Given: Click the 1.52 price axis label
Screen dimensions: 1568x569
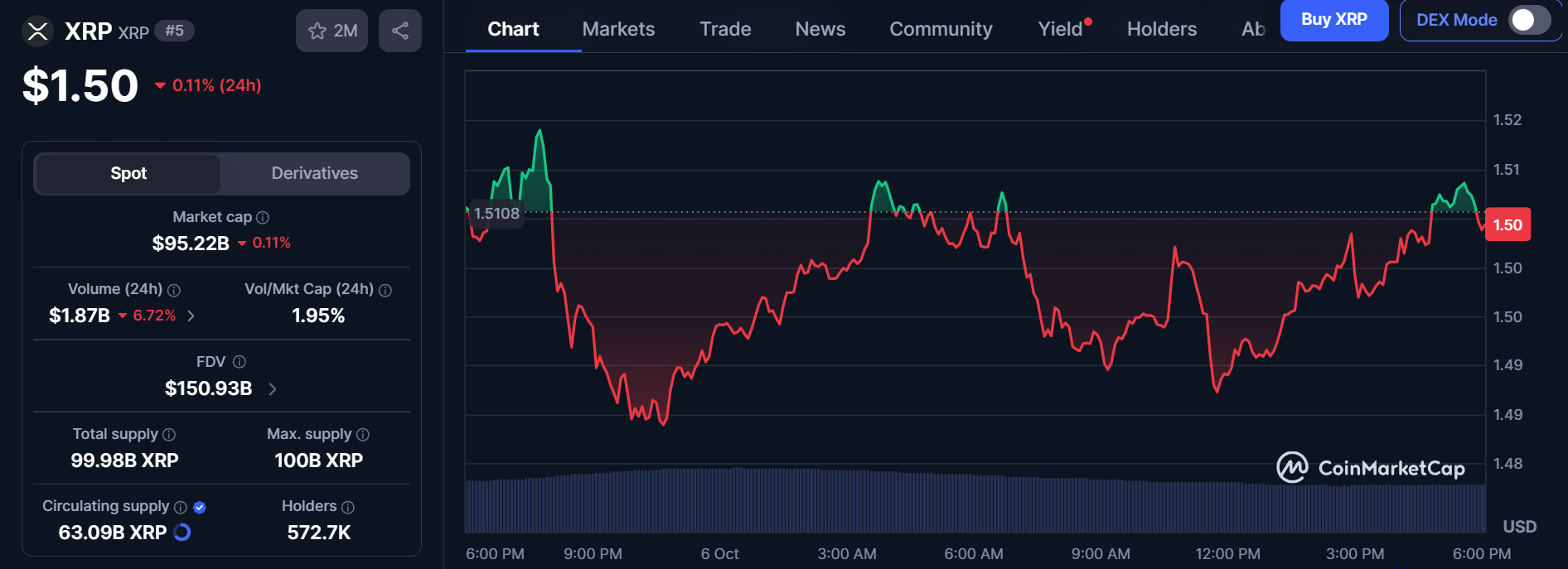Looking at the screenshot, I should [1507, 120].
